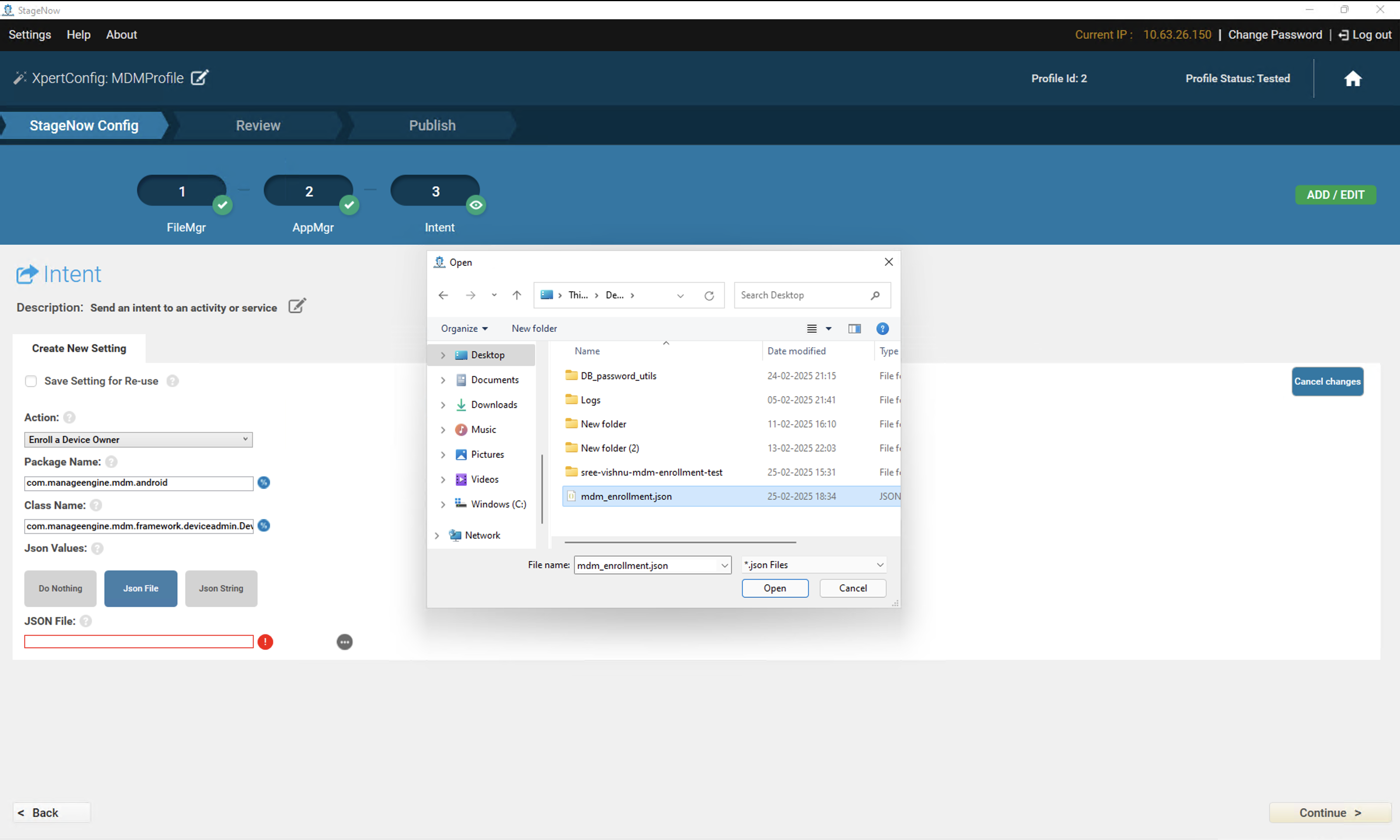1400x840 pixels.
Task: Click the ADD / EDIT button
Action: [x=1335, y=195]
